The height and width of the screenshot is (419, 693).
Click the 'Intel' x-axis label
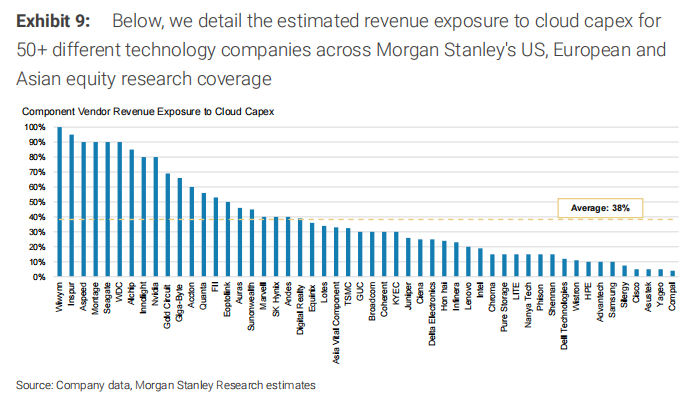pos(480,290)
